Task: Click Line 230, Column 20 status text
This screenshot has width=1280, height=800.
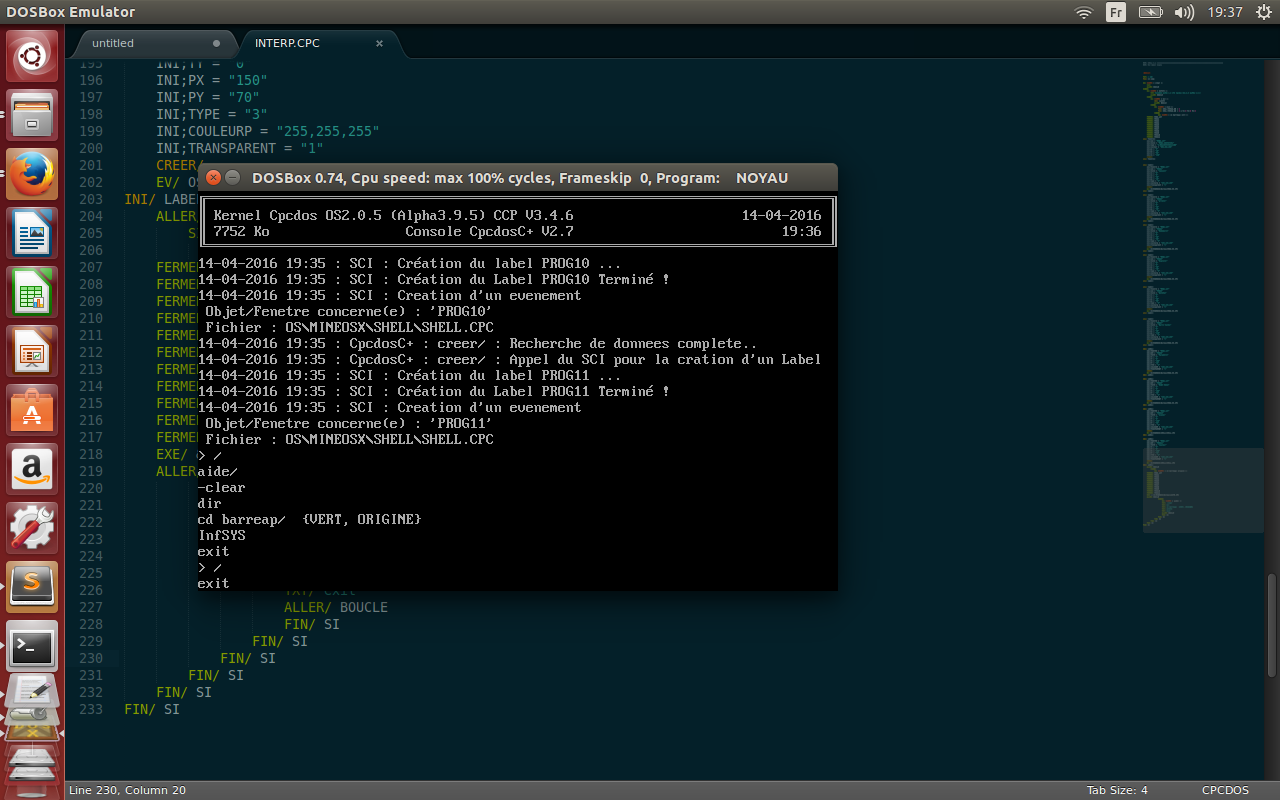Action: click(x=127, y=790)
